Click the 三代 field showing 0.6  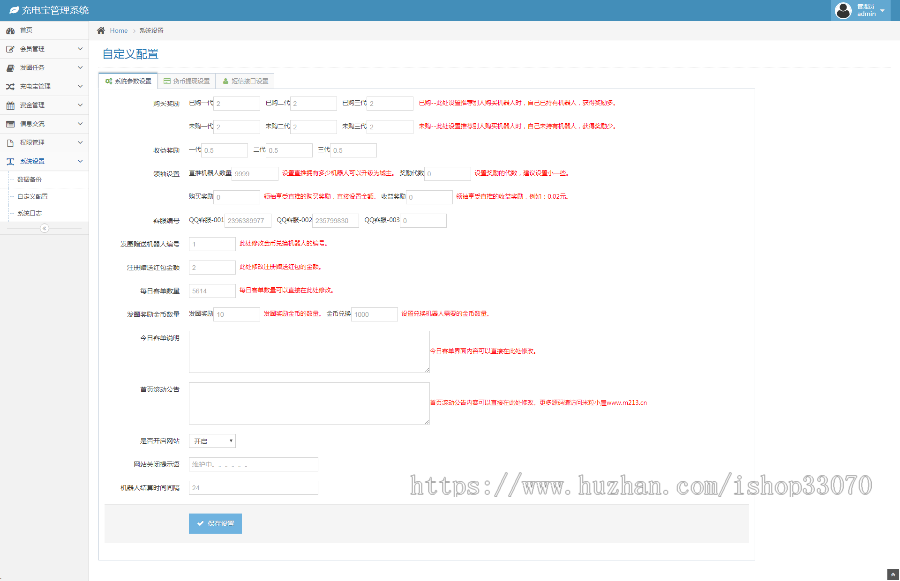point(354,150)
